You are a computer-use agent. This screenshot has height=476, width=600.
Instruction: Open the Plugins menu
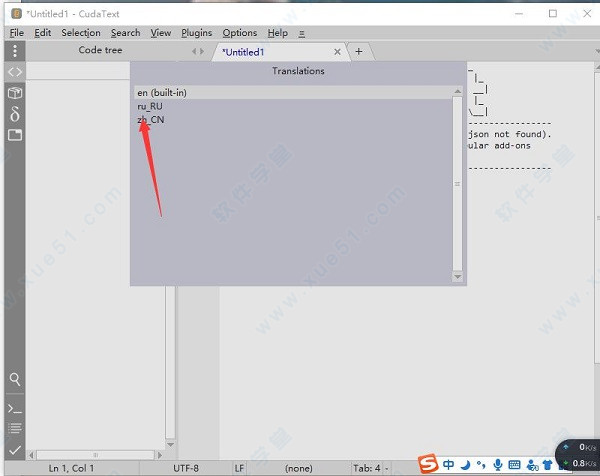[x=196, y=33]
